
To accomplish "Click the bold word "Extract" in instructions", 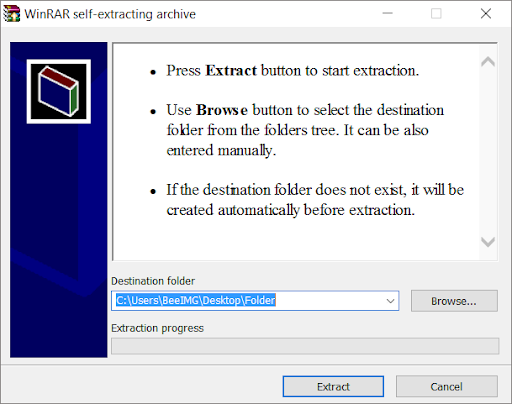I will coord(231,71).
